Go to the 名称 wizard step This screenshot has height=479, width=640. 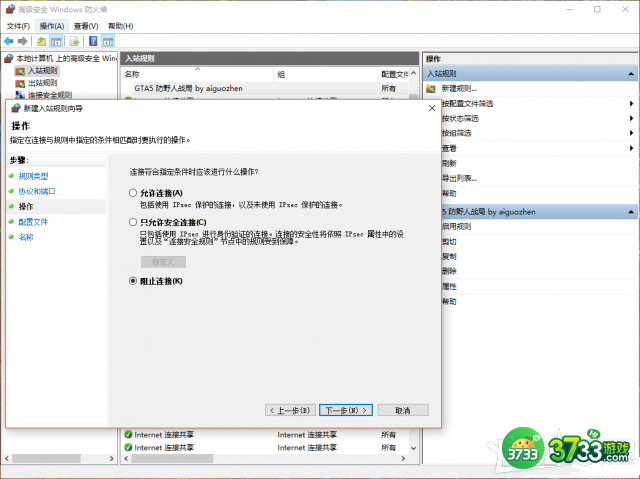point(26,237)
